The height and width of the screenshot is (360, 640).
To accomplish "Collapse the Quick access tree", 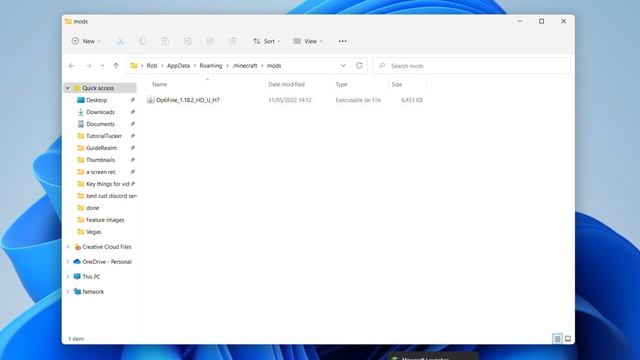I will coord(68,88).
